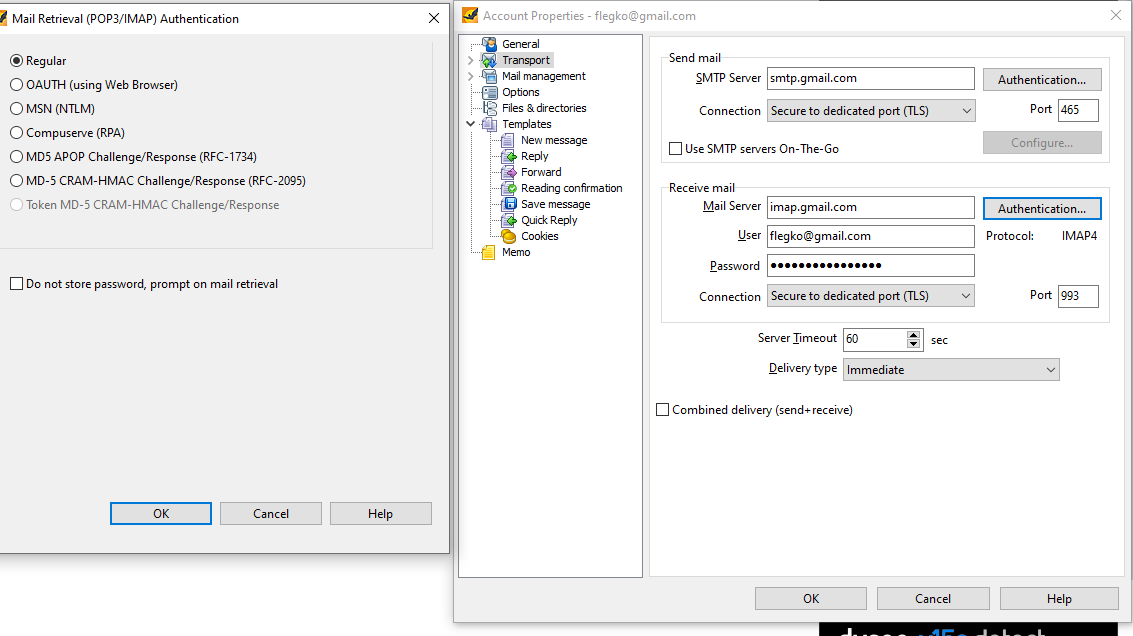1133x636 pixels.
Task: Click The Bat! icon in Account Properties title bar
Action: click(470, 15)
